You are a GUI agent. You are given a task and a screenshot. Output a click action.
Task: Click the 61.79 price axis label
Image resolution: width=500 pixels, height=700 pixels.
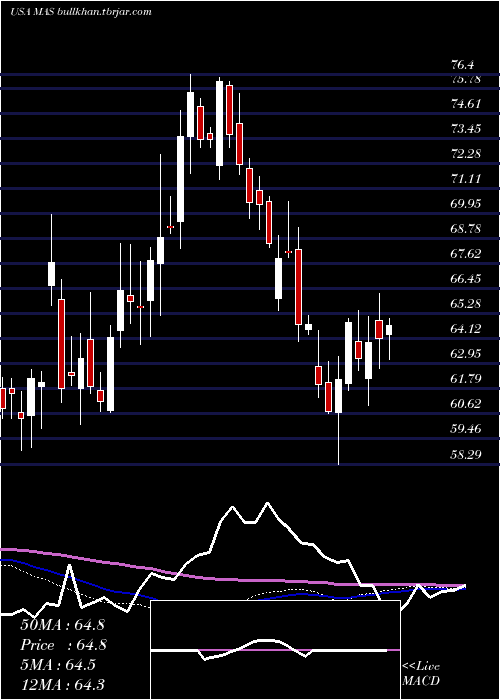(466, 379)
